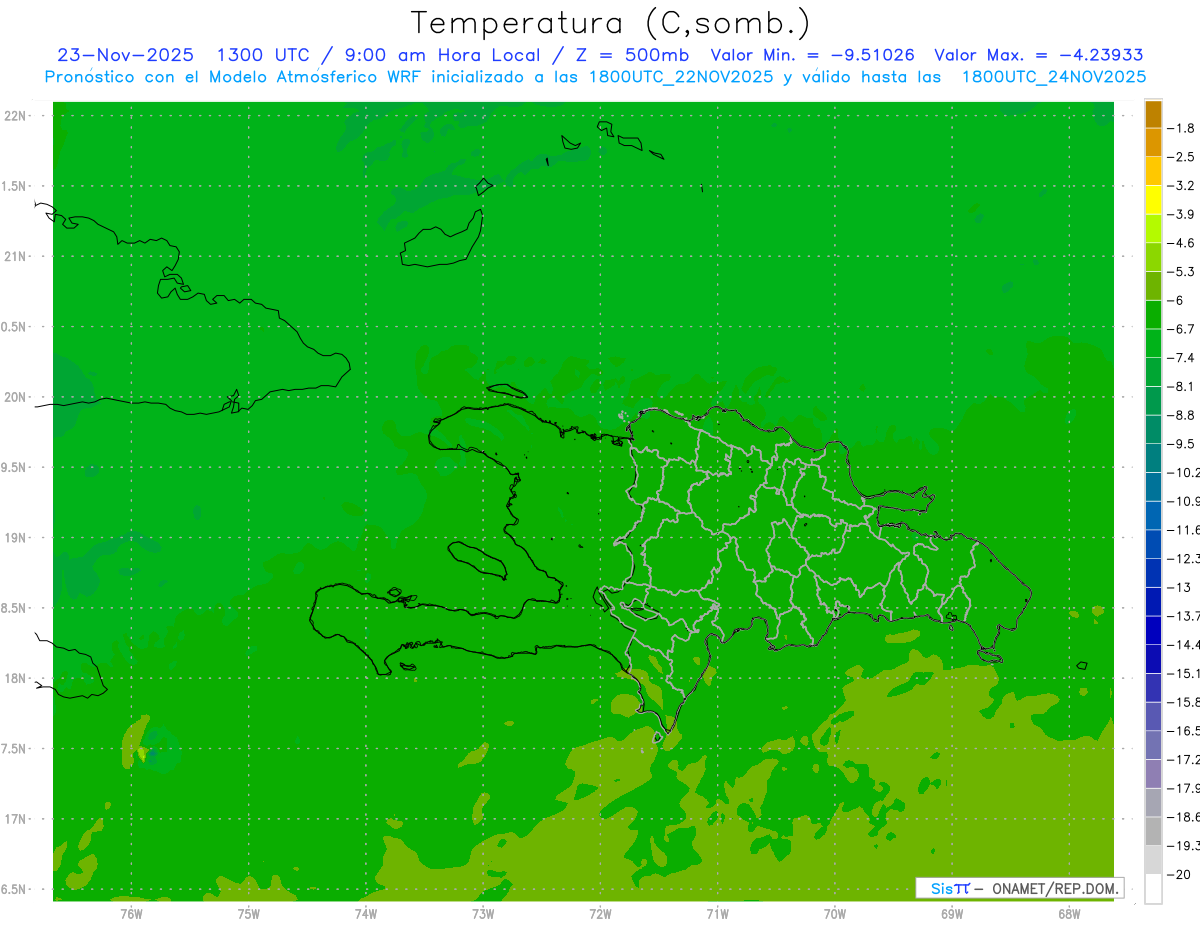Click the '71W' longitude label
The width and height of the screenshot is (1200, 927).
coord(717,914)
